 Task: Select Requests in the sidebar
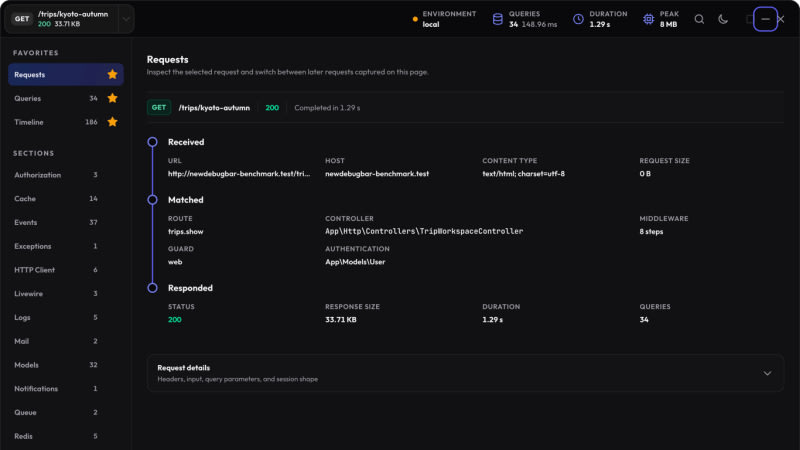coord(66,74)
